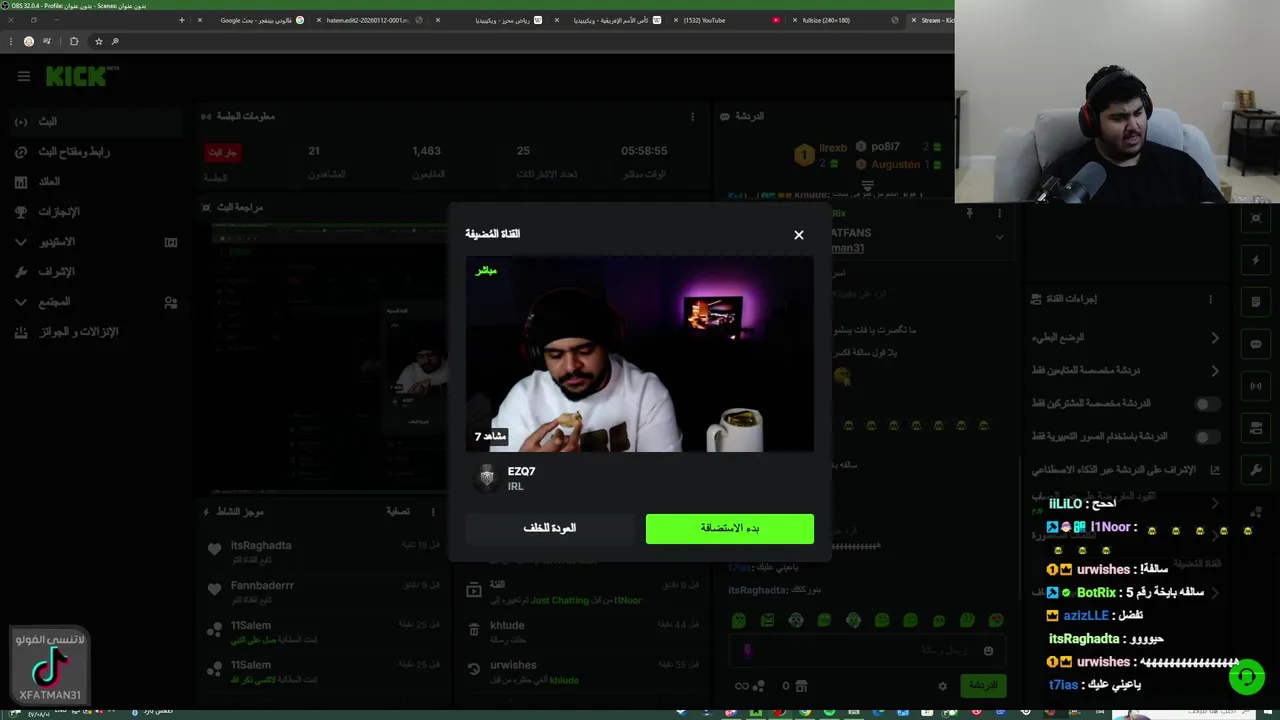Viewport: 1280px width, 720px height.
Task: Open browser extensions puzzle icon
Action: click(x=74, y=41)
